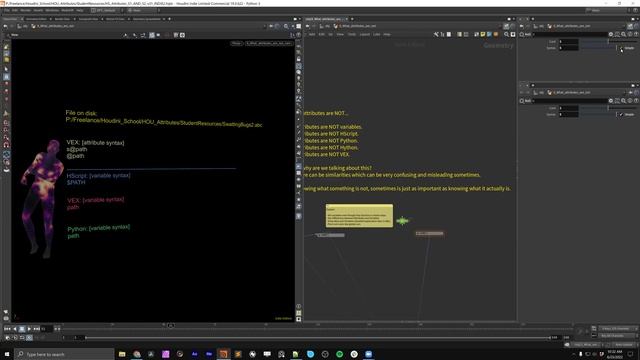The height and width of the screenshot is (360, 640).
Task: Switch to the Render View tab
Action: pos(62,19)
